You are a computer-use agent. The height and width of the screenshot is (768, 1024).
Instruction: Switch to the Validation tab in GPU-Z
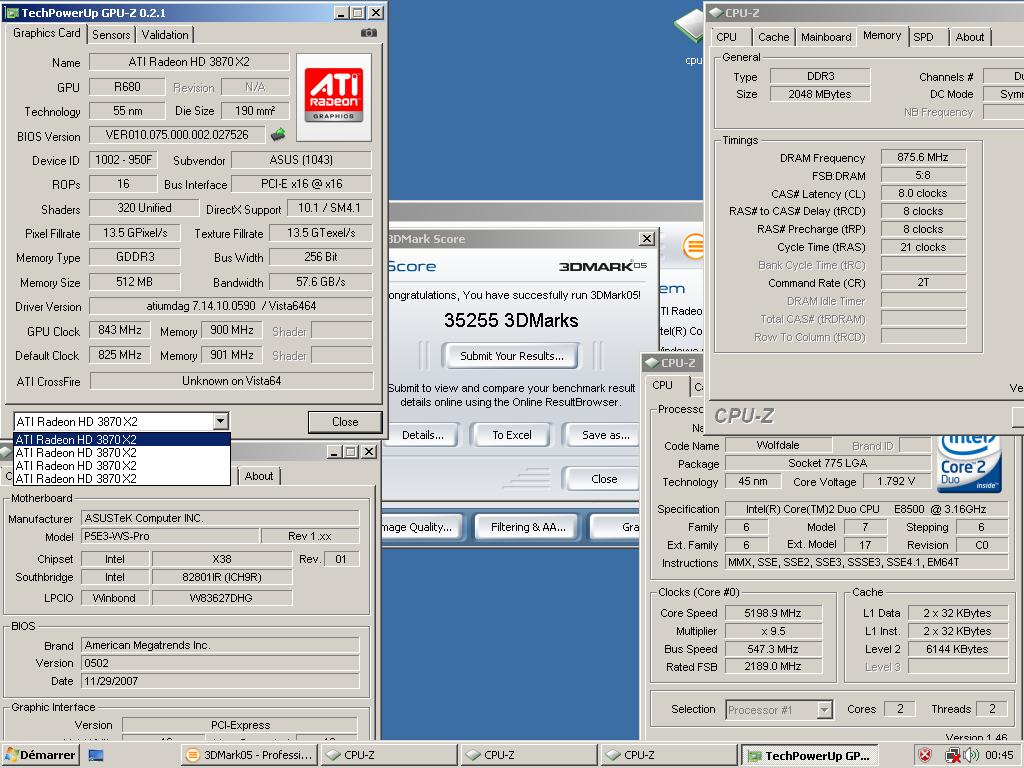click(x=165, y=35)
